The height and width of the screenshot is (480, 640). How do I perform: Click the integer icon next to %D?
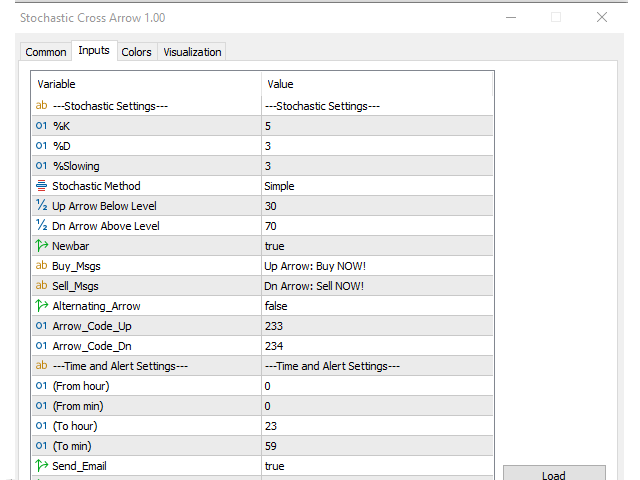41,146
